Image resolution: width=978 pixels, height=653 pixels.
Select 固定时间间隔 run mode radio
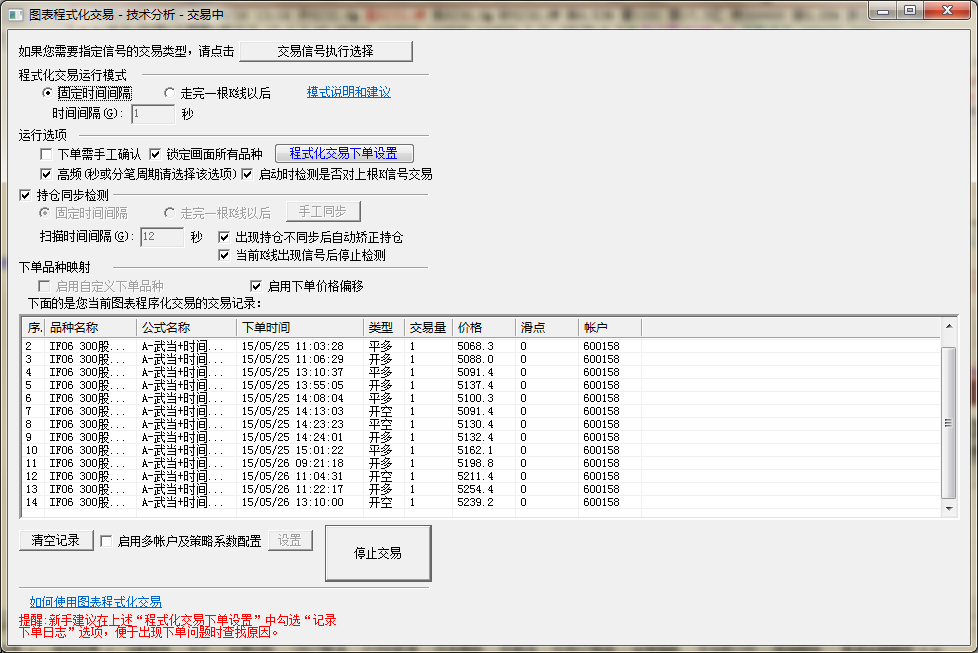(48, 93)
